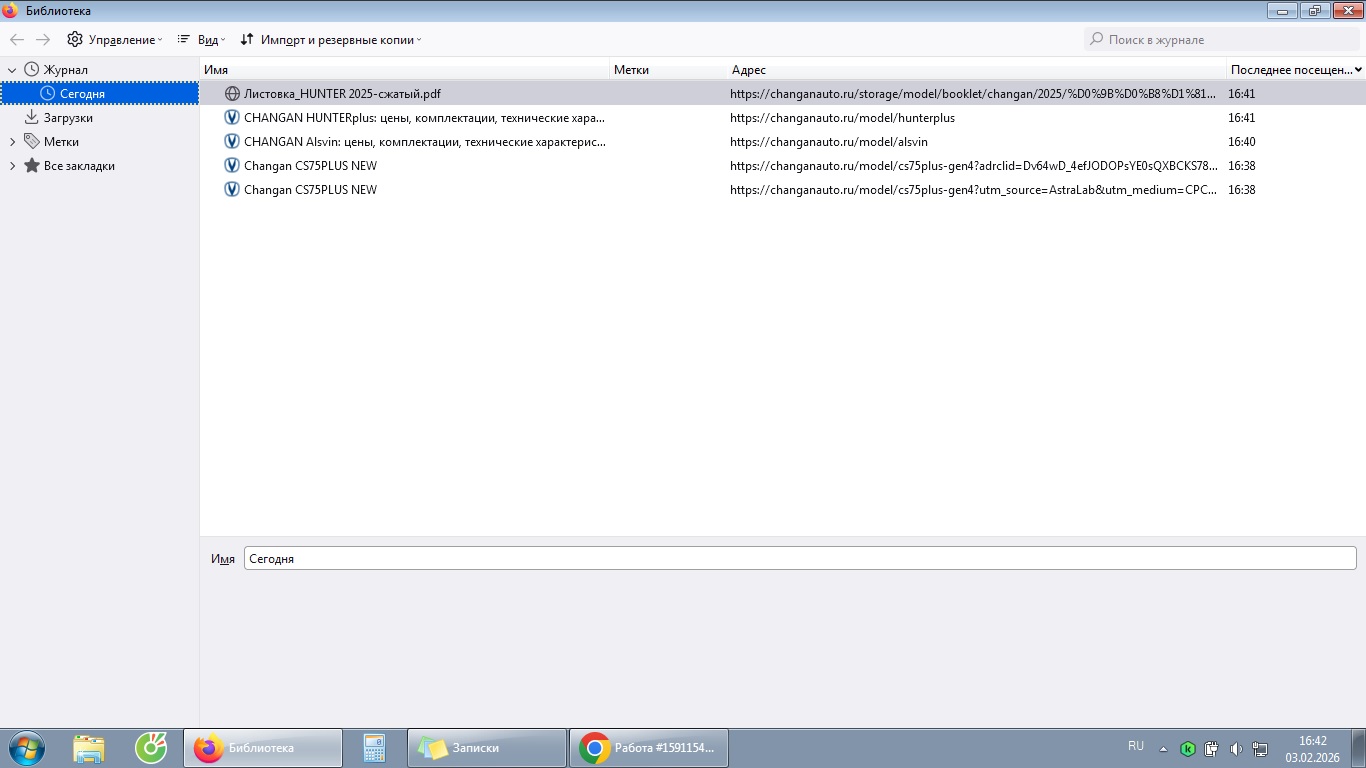Click the storage/model/booklet address cell

(x=973, y=94)
